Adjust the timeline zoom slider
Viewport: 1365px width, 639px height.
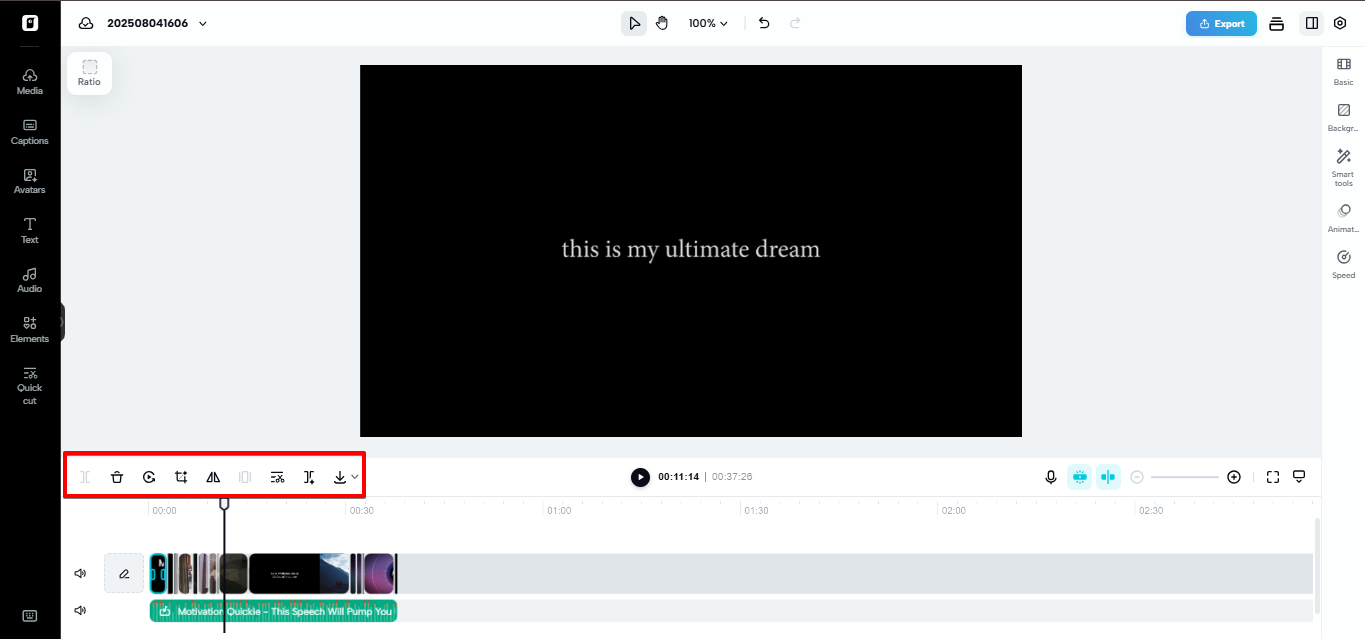click(x=1185, y=477)
